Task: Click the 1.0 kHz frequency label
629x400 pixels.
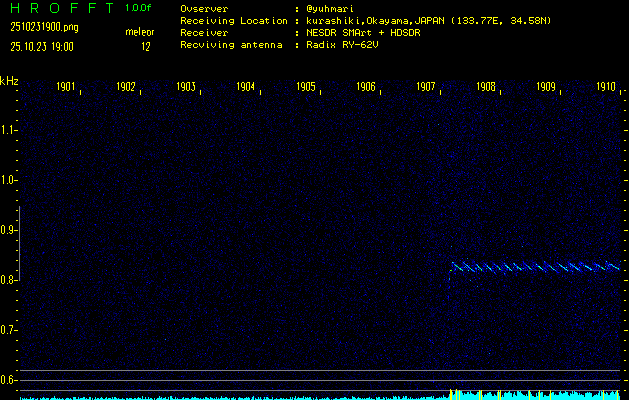Action: 7,180
